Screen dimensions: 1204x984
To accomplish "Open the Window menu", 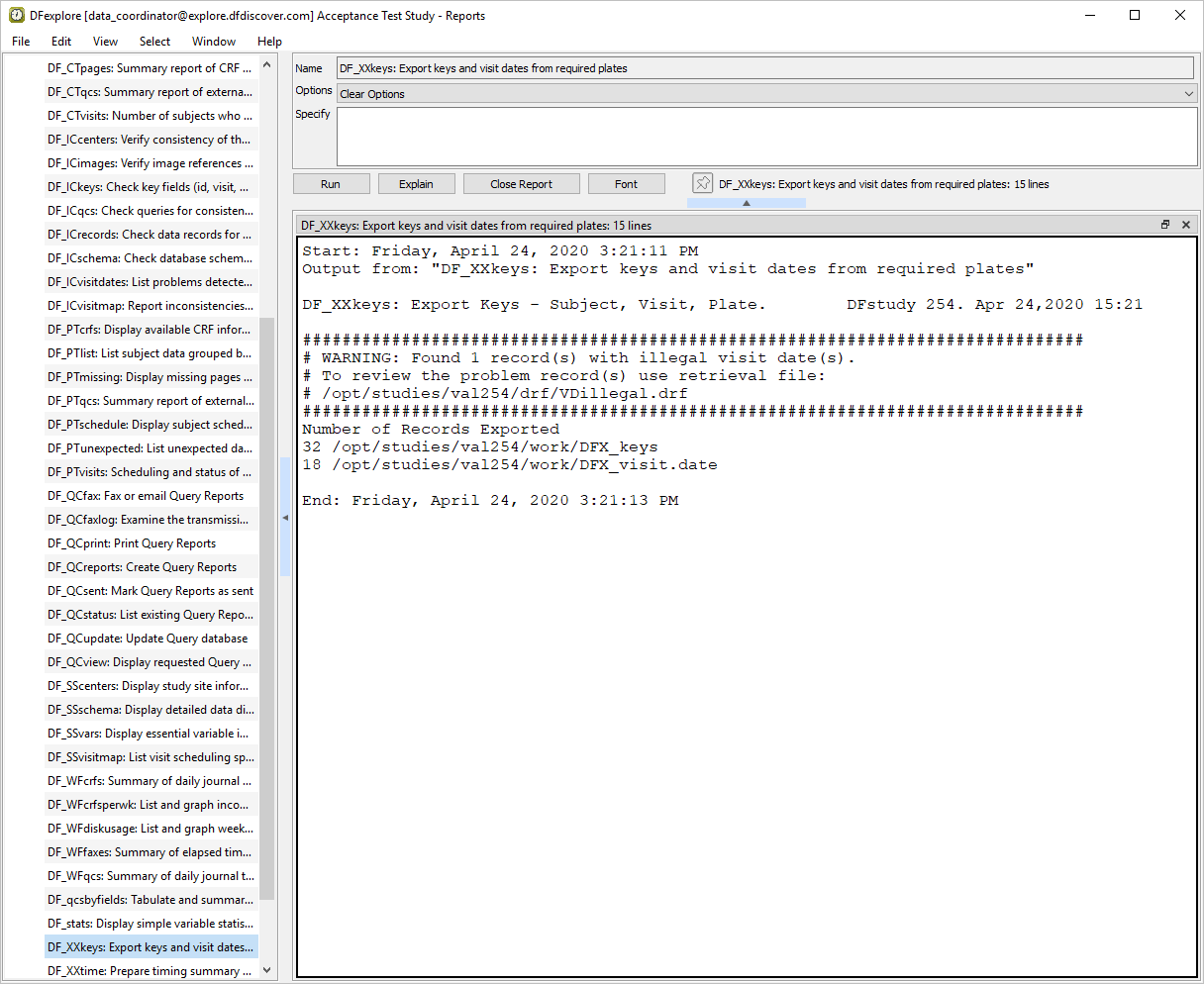I will pos(214,42).
